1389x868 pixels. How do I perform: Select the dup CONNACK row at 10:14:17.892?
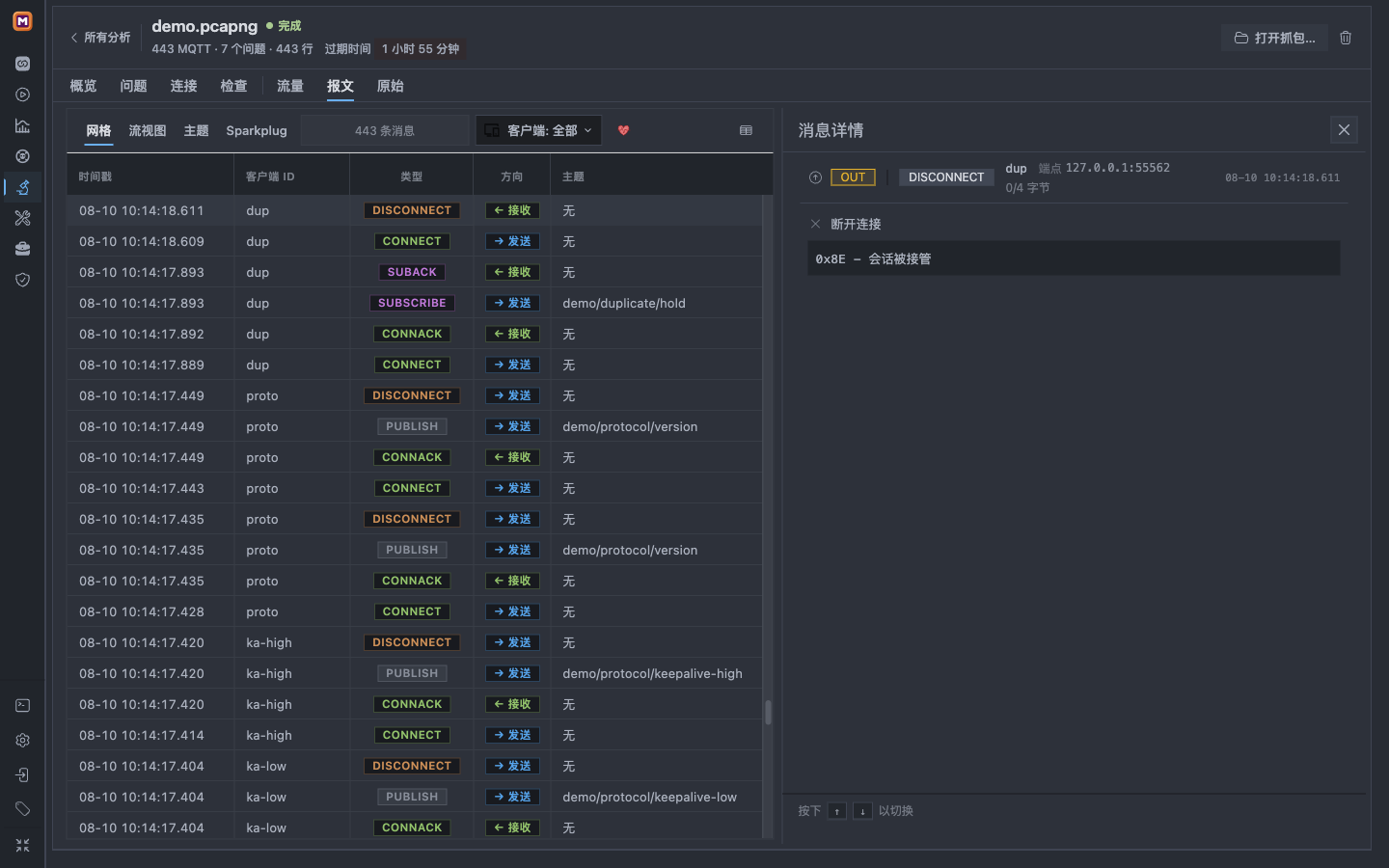(415, 334)
